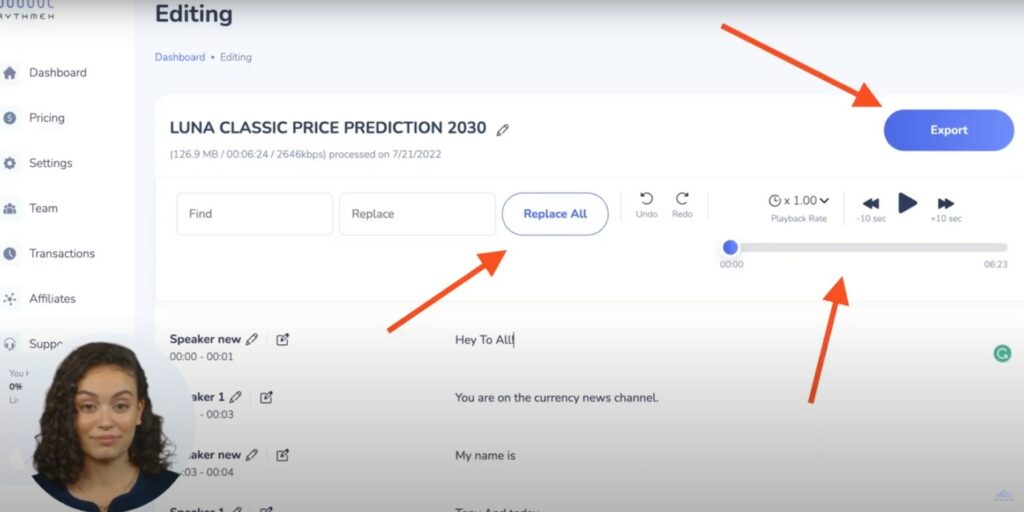Undo the last edit
This screenshot has height=512, width=1024.
click(647, 205)
